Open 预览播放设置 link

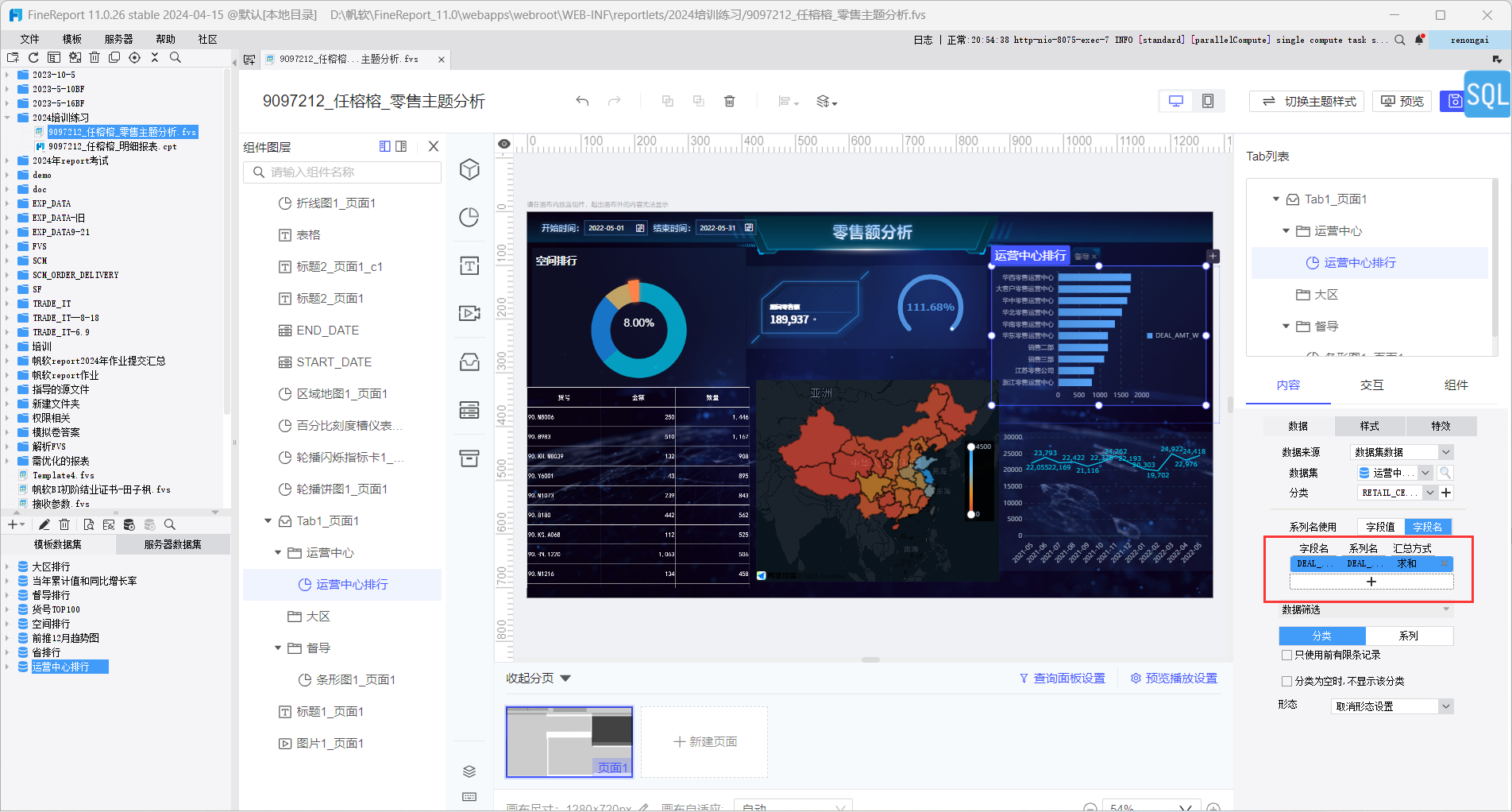1174,679
